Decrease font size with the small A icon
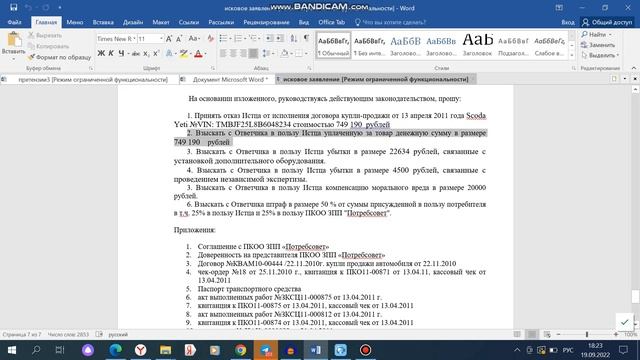This screenshot has width=640, height=360. (179, 39)
